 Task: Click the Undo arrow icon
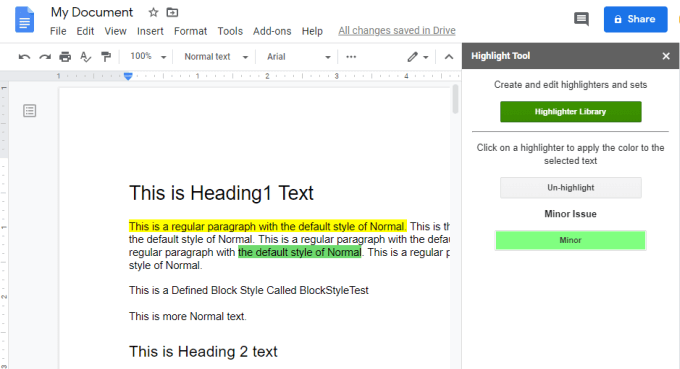[24, 57]
